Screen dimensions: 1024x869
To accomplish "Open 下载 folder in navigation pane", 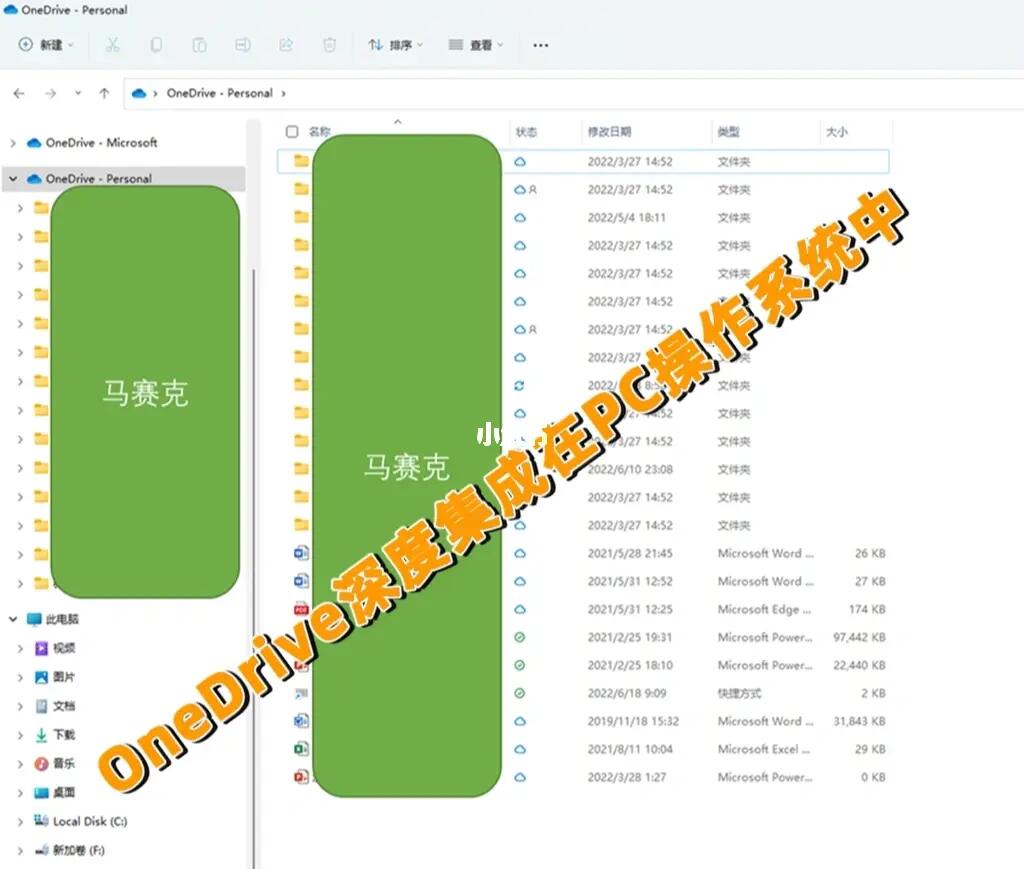I will pos(64,735).
